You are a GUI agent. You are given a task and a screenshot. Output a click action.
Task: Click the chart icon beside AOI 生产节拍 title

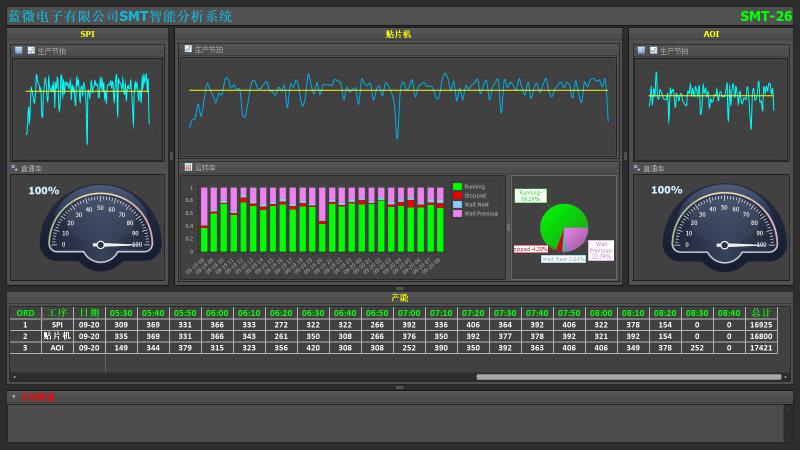(653, 50)
